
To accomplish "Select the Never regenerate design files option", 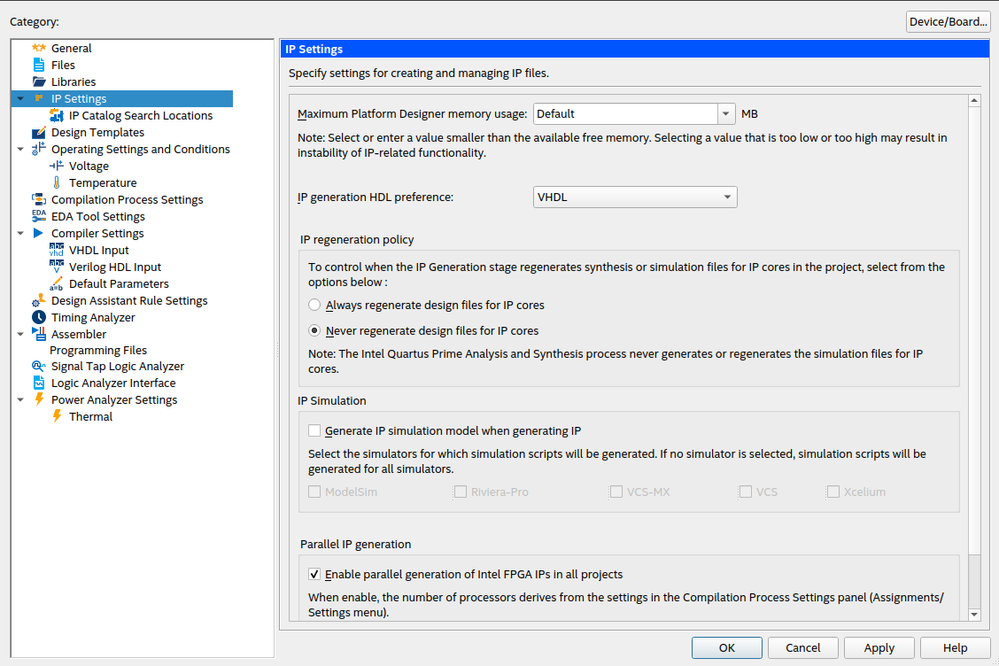I will pos(315,331).
